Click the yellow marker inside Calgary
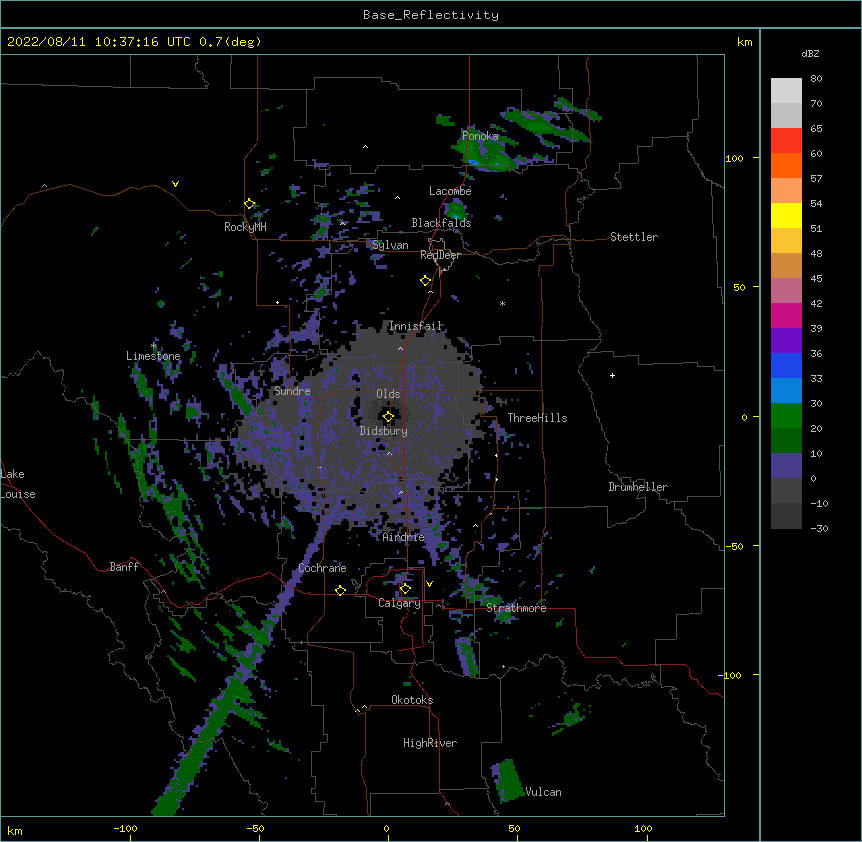 [405, 589]
